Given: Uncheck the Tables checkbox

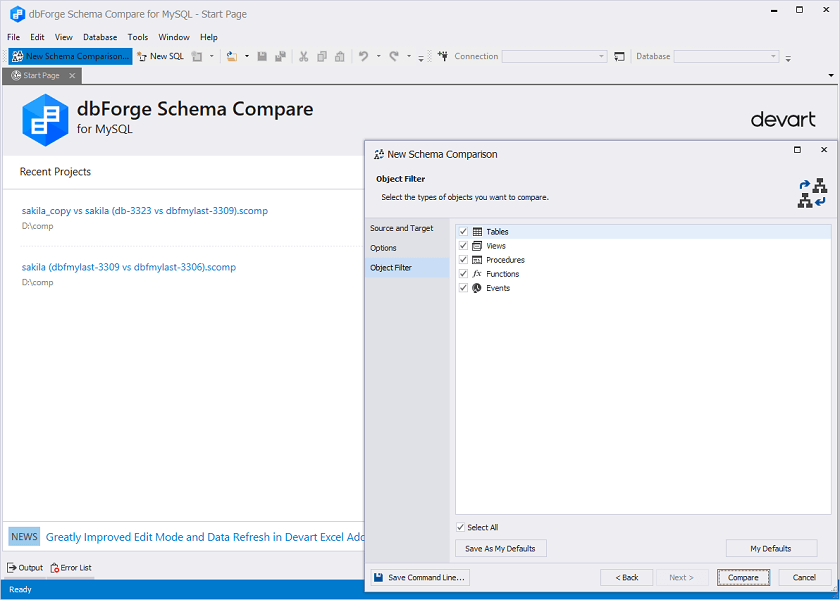Looking at the screenshot, I should pyautogui.click(x=463, y=231).
